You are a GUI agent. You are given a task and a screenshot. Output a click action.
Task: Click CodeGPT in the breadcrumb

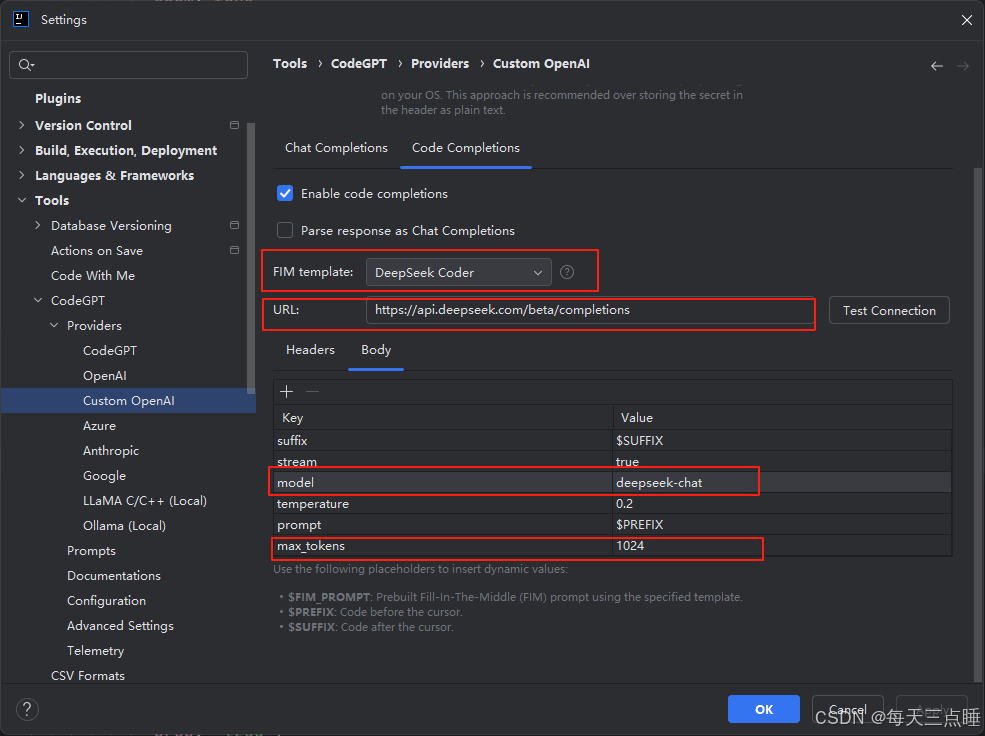[x=359, y=63]
